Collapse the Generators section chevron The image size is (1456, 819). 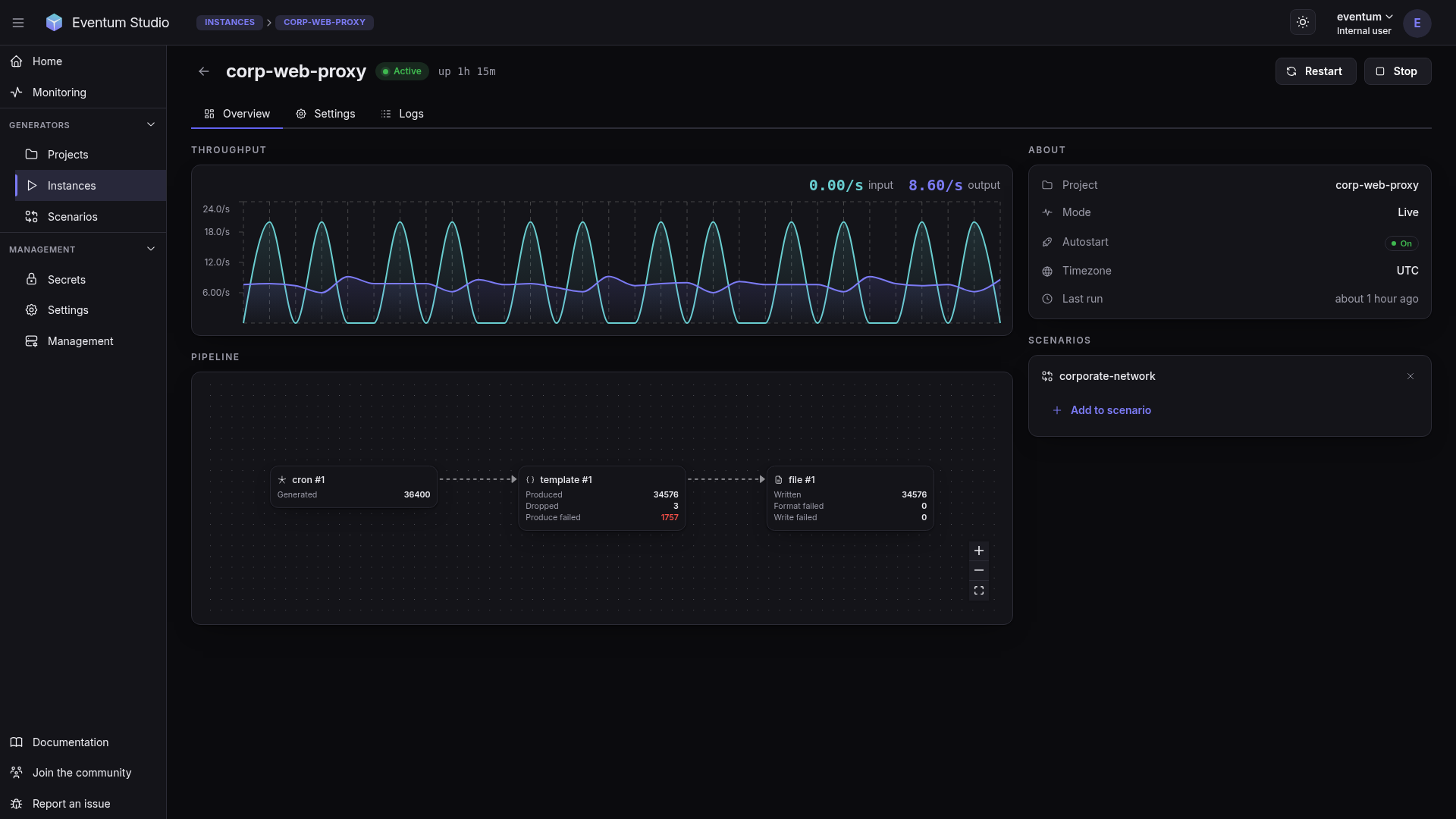[151, 124]
